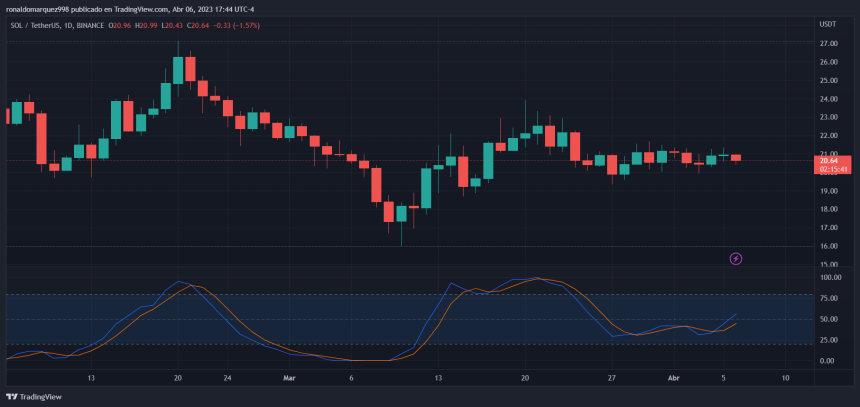Click the USDT currency label
The height and width of the screenshot is (407, 860).
point(827,23)
